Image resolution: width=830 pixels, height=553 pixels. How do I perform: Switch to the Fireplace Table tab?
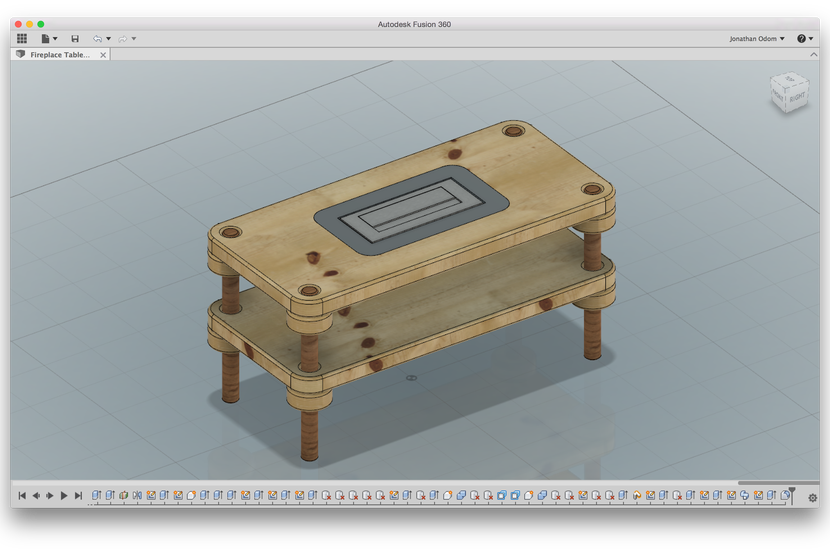59,55
